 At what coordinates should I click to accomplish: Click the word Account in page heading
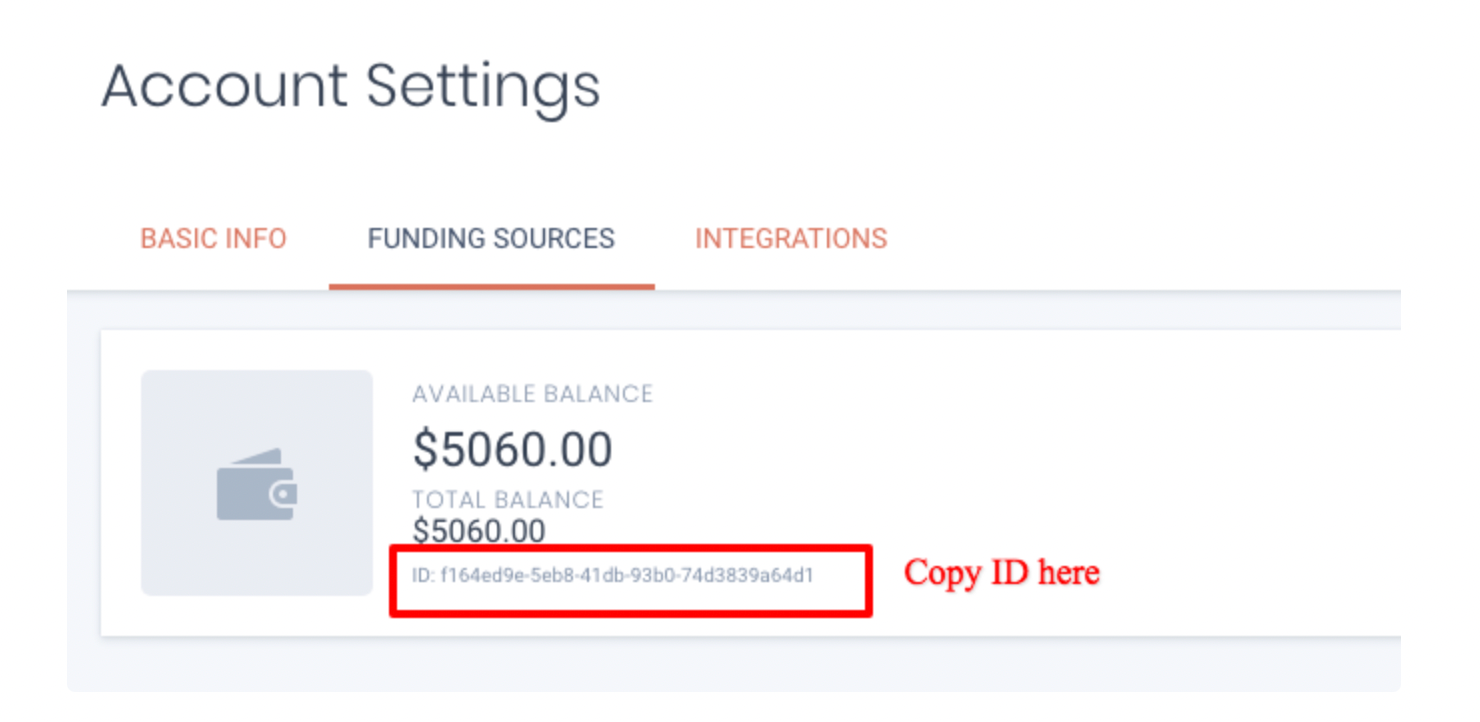[224, 86]
